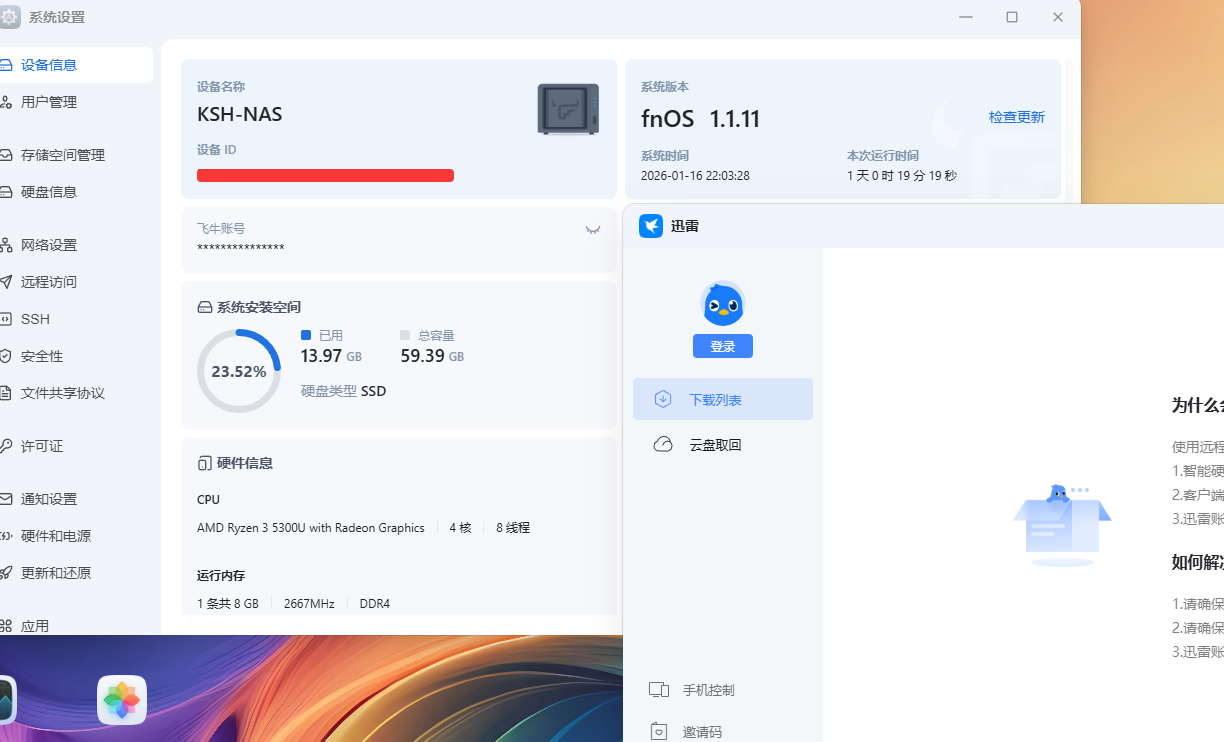Minimize the 系统设置 window
The image size is (1224, 742).
coord(966,17)
